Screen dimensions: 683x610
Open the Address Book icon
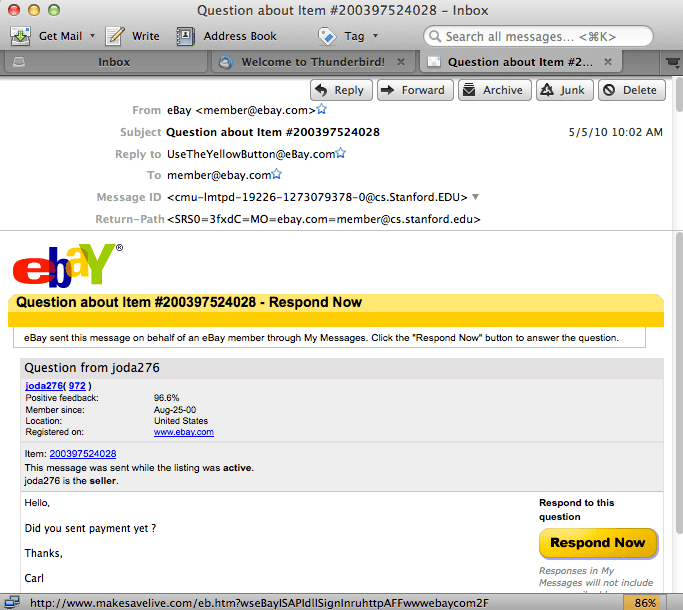185,36
